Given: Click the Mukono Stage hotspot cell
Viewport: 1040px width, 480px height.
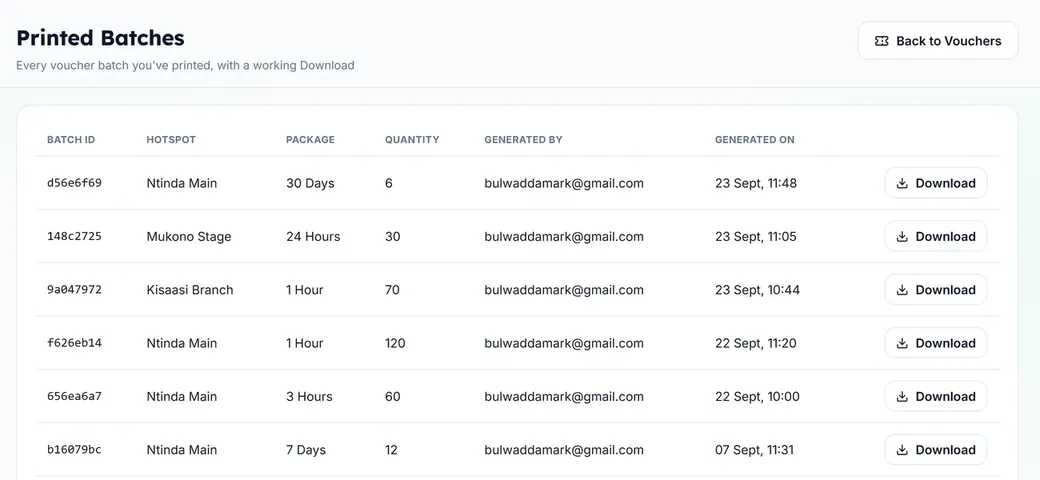Looking at the screenshot, I should [x=189, y=237].
